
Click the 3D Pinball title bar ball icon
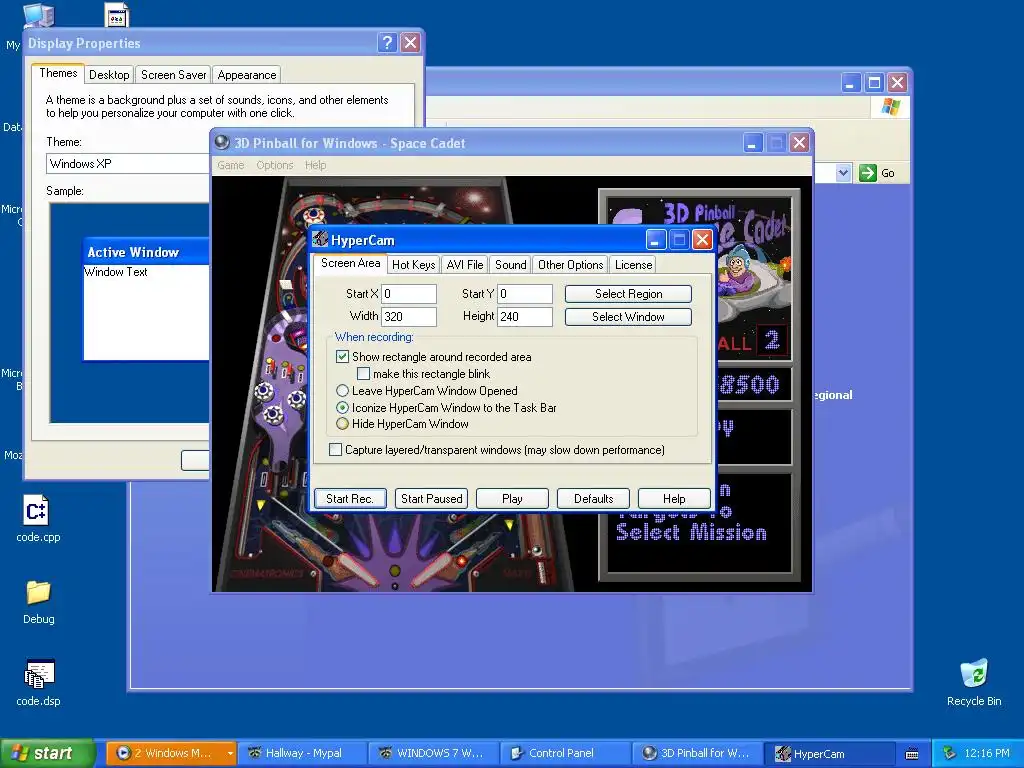222,142
